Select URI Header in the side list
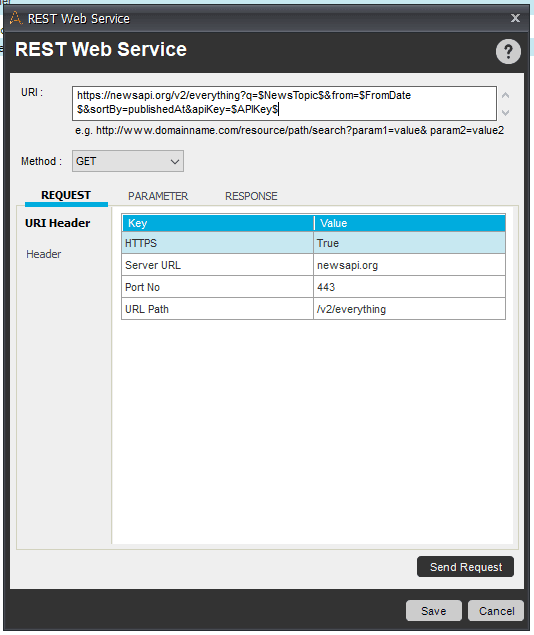534x635 pixels. (x=57, y=223)
